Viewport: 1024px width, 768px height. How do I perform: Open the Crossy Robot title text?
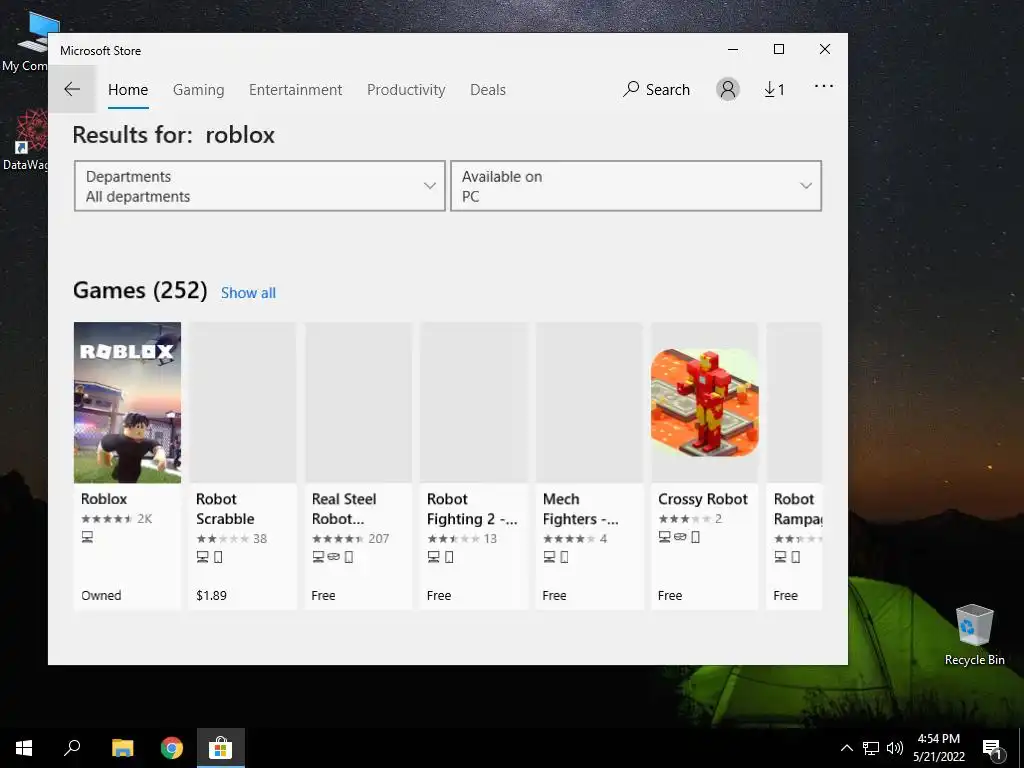(703, 499)
